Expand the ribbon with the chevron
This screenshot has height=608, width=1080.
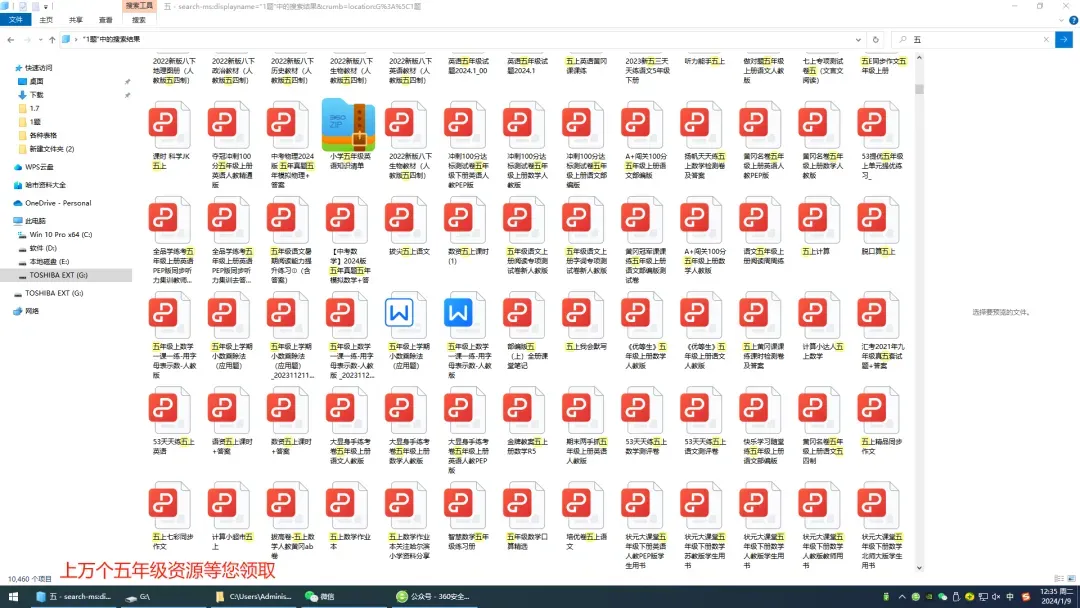[1061, 20]
